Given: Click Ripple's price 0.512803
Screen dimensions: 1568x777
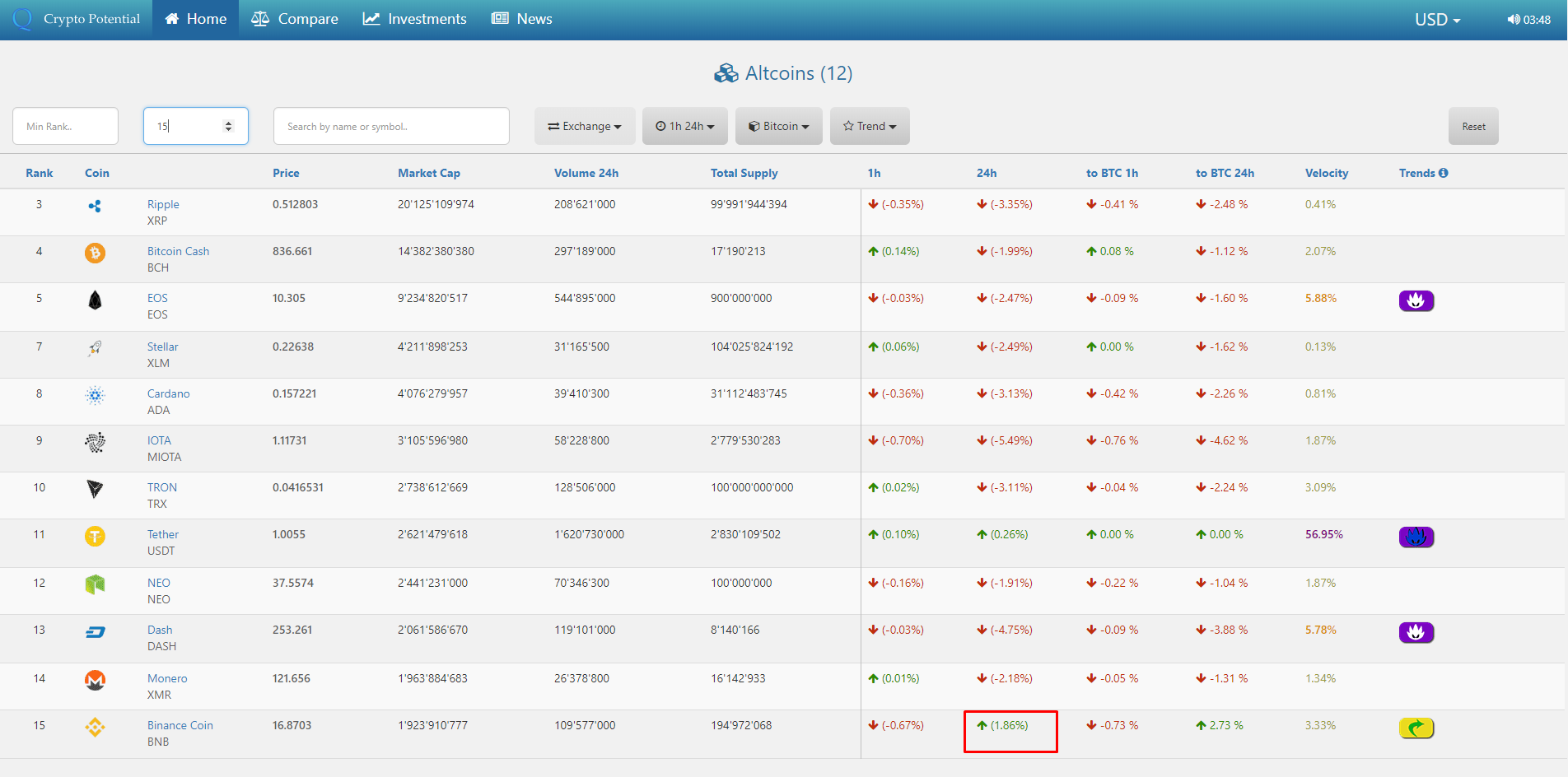Looking at the screenshot, I should (x=295, y=204).
